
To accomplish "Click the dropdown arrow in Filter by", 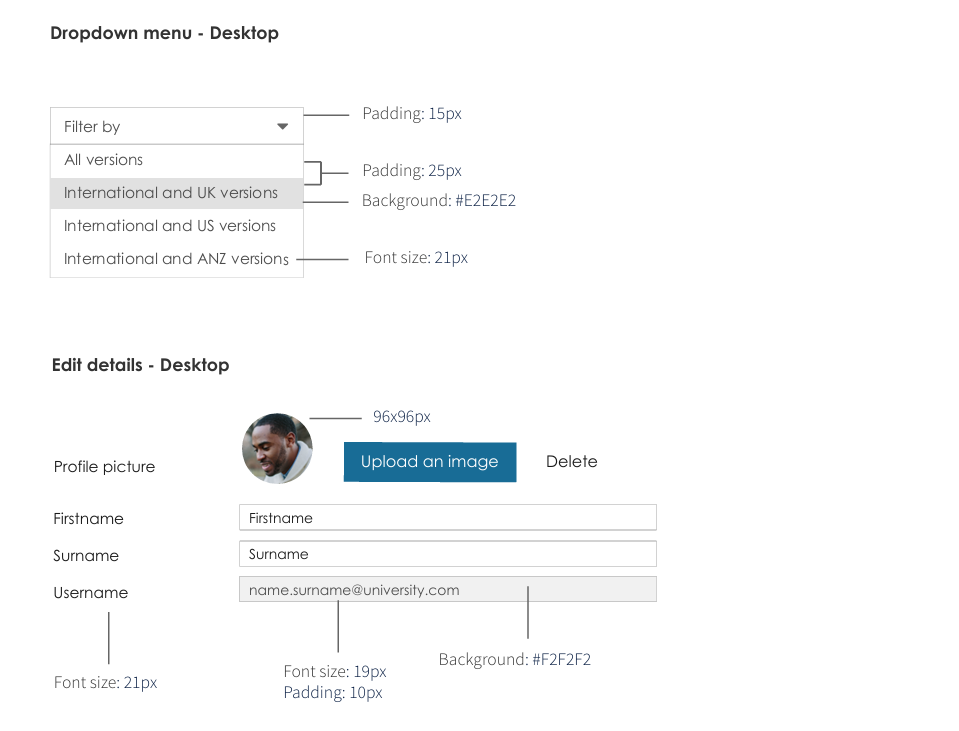I will tap(283, 127).
